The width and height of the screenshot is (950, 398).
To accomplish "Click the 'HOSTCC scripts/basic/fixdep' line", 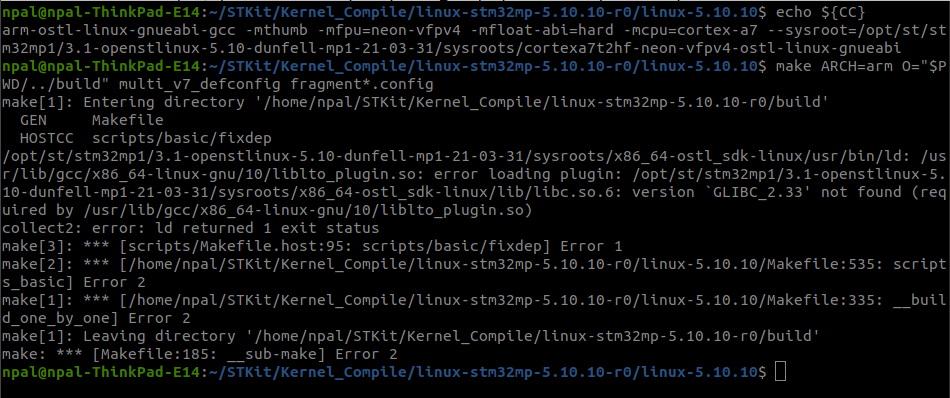I will 146,138.
